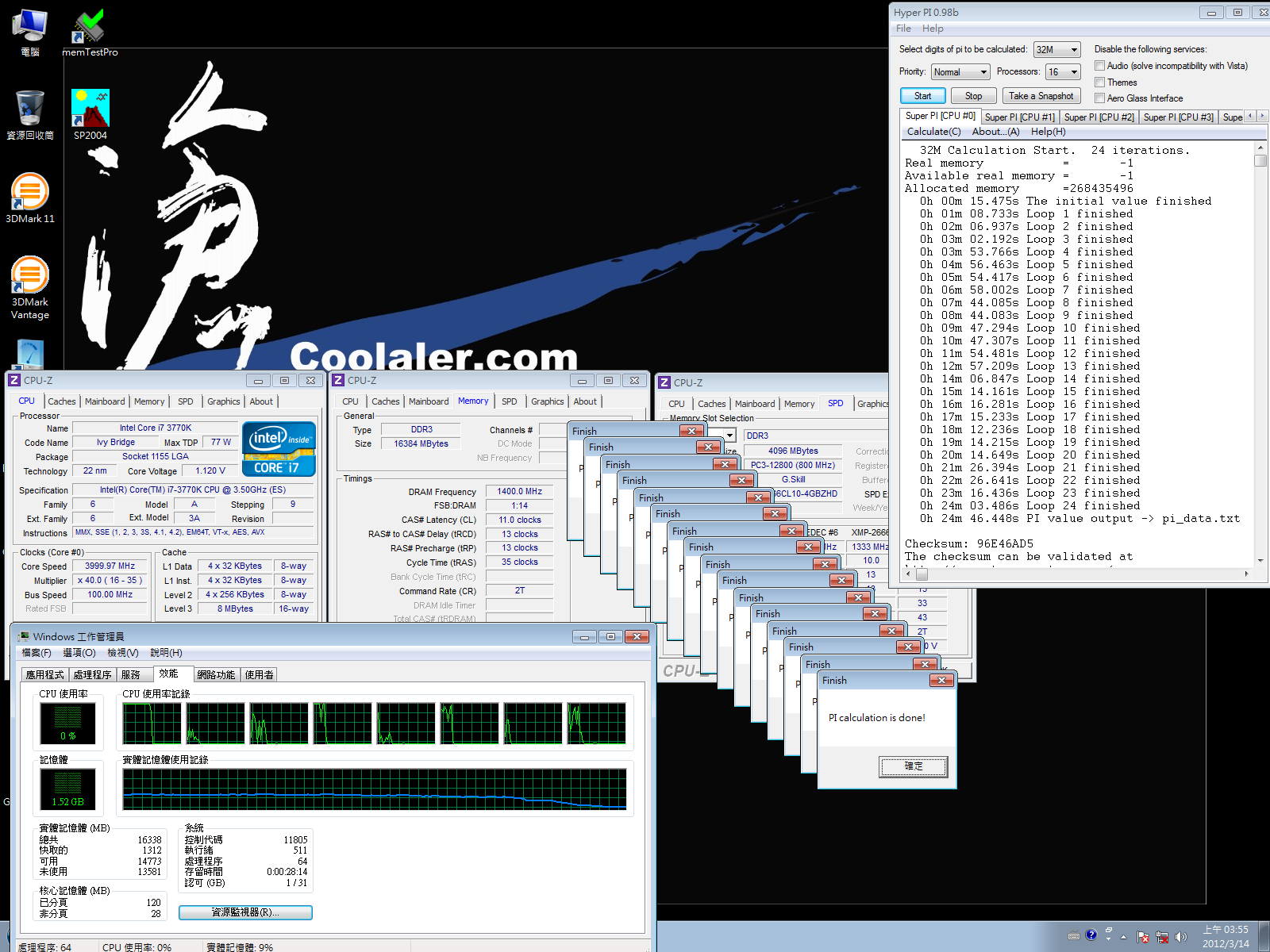The image size is (1270, 952).
Task: Enable the Themes checkbox in Hyper PI
Action: [1100, 83]
